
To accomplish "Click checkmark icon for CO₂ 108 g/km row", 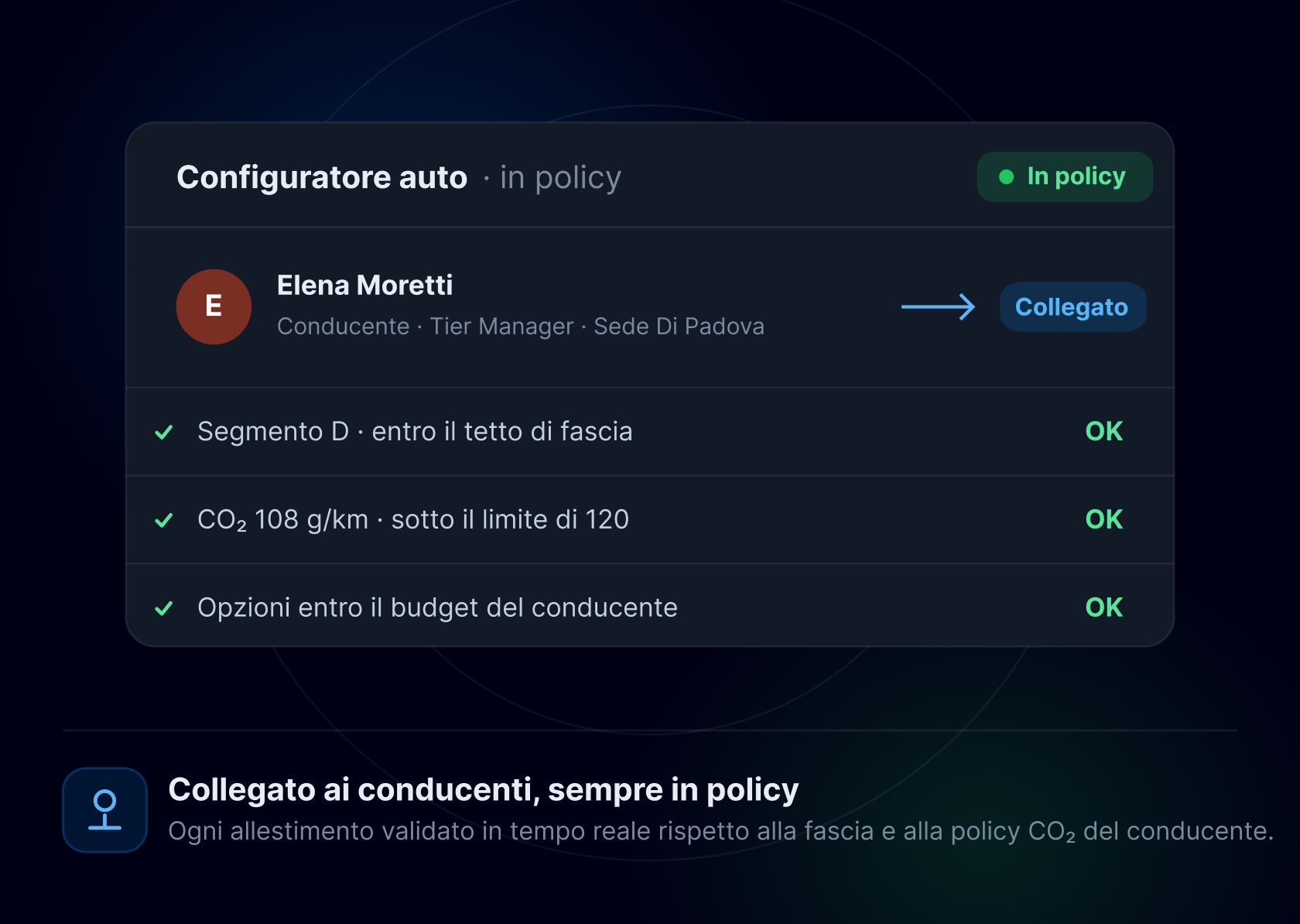I will pos(164,520).
